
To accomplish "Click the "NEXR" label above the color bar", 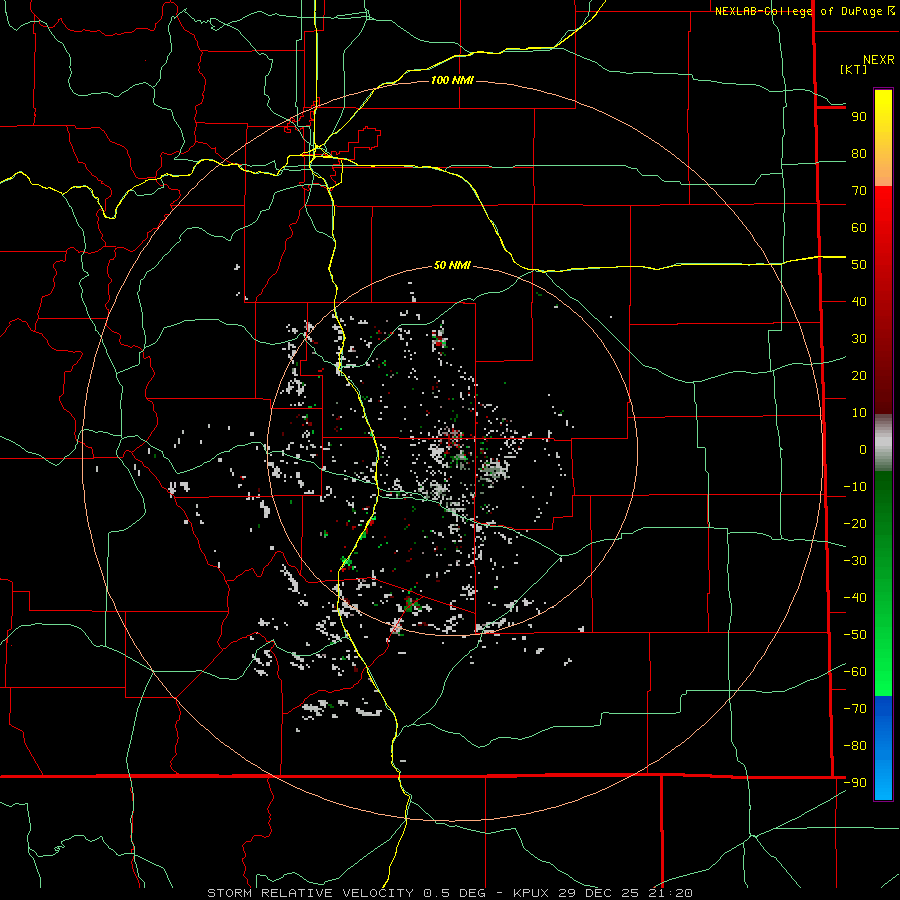I will pos(879,60).
